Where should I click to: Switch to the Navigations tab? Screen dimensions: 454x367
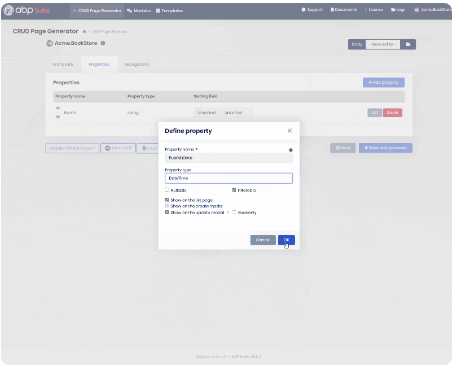click(137, 64)
